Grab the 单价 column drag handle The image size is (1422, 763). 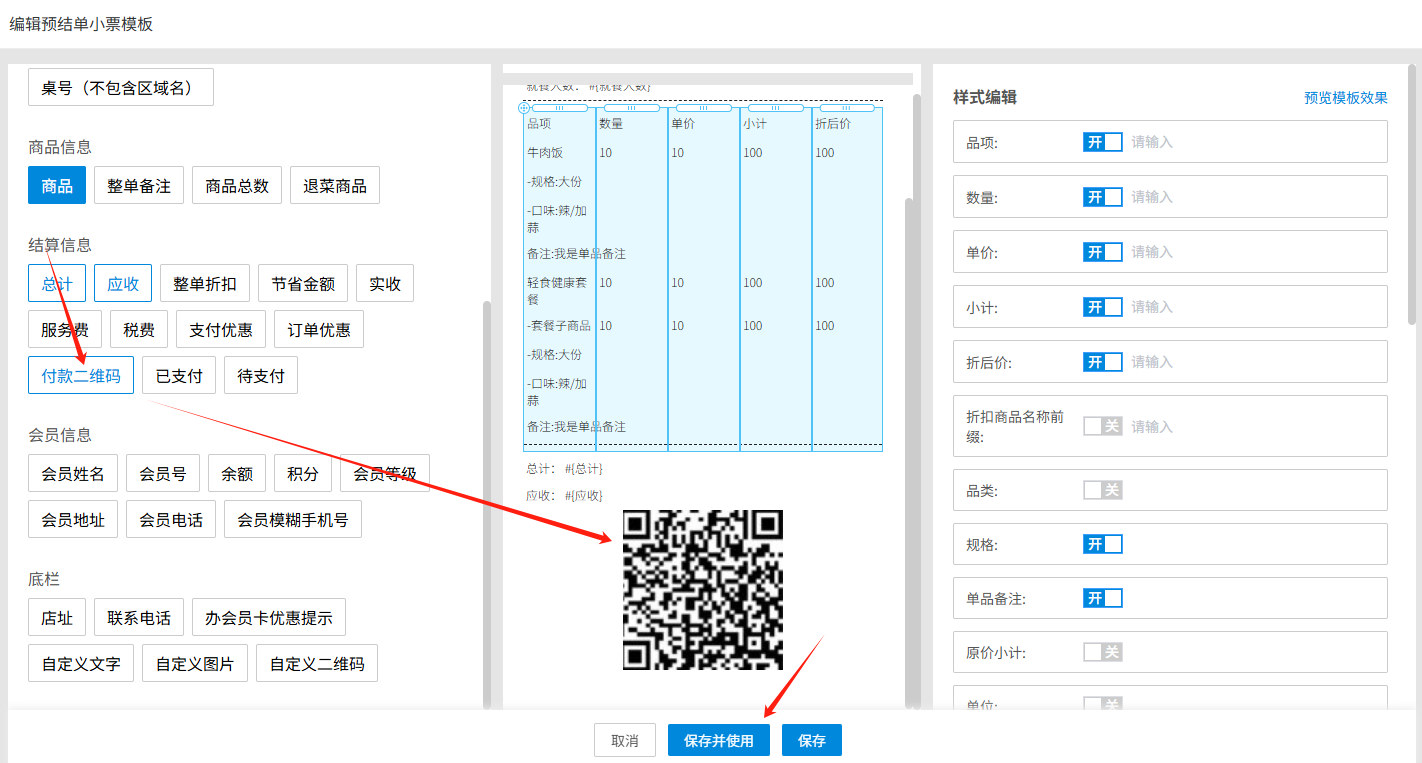click(704, 108)
